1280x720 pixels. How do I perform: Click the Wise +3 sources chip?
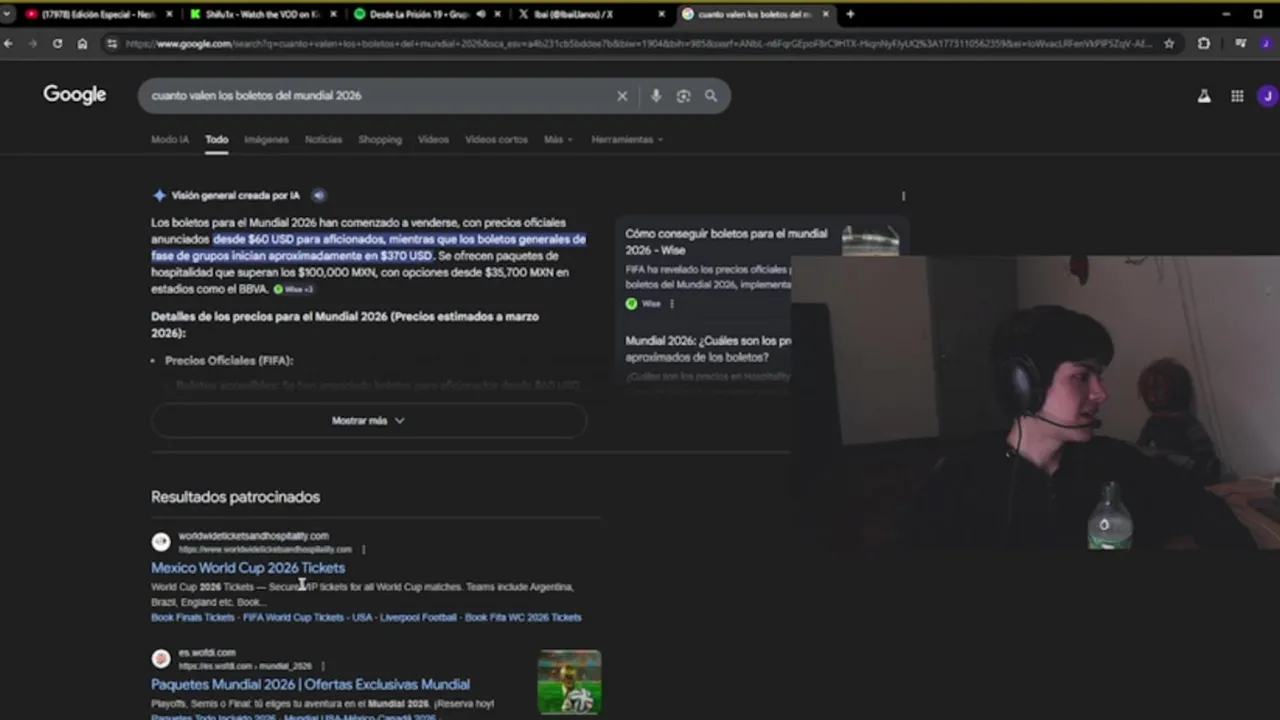[294, 290]
